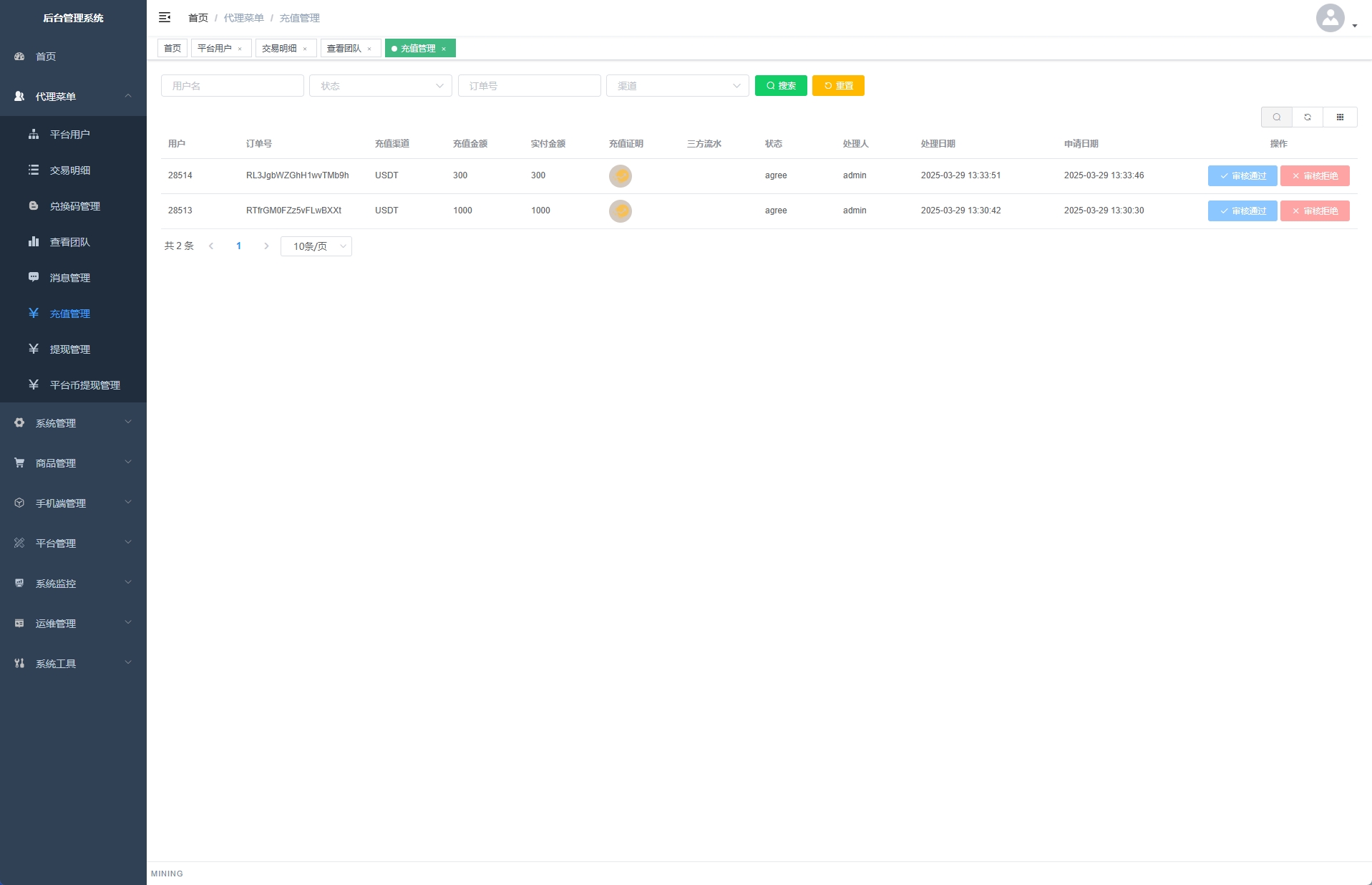Expand the 商品管理 sidebar menu
The width and height of the screenshot is (1372, 885).
pos(73,463)
